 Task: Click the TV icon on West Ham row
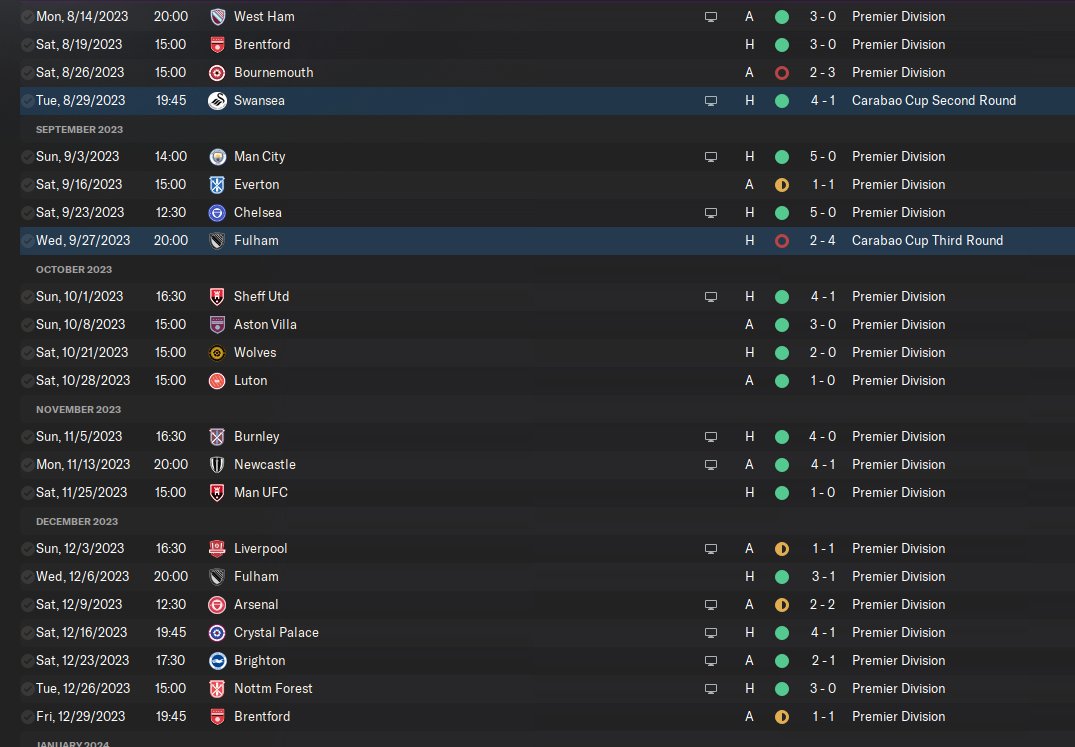(711, 17)
